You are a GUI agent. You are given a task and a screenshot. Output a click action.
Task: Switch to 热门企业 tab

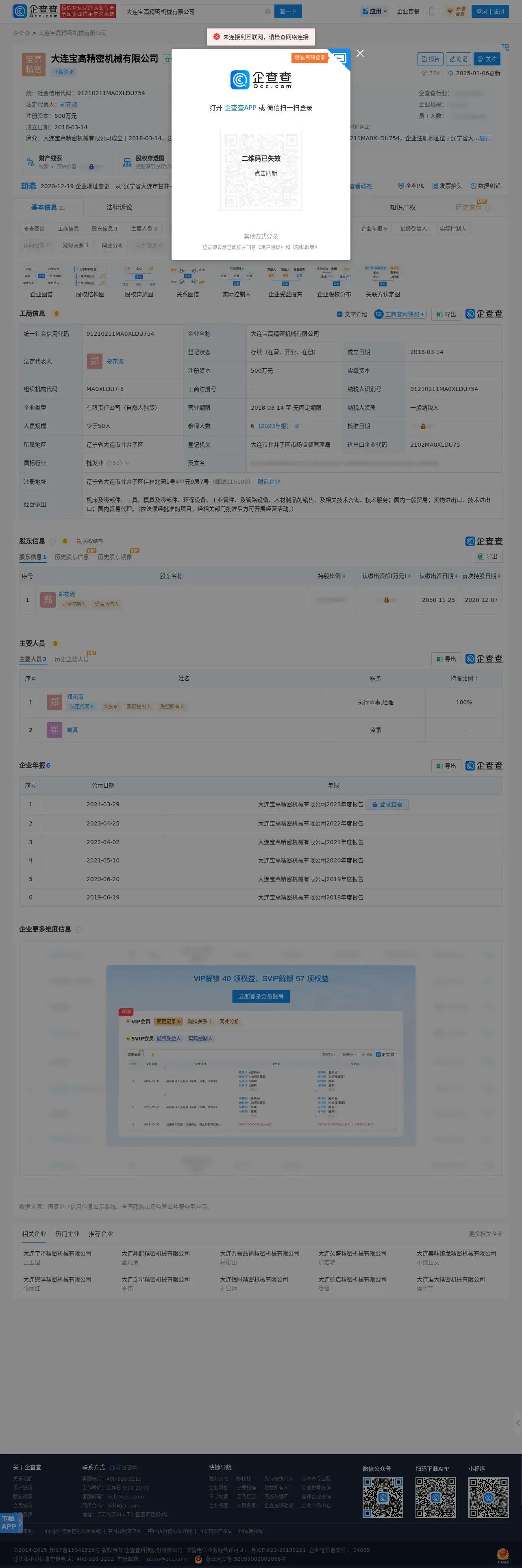pos(67,1234)
